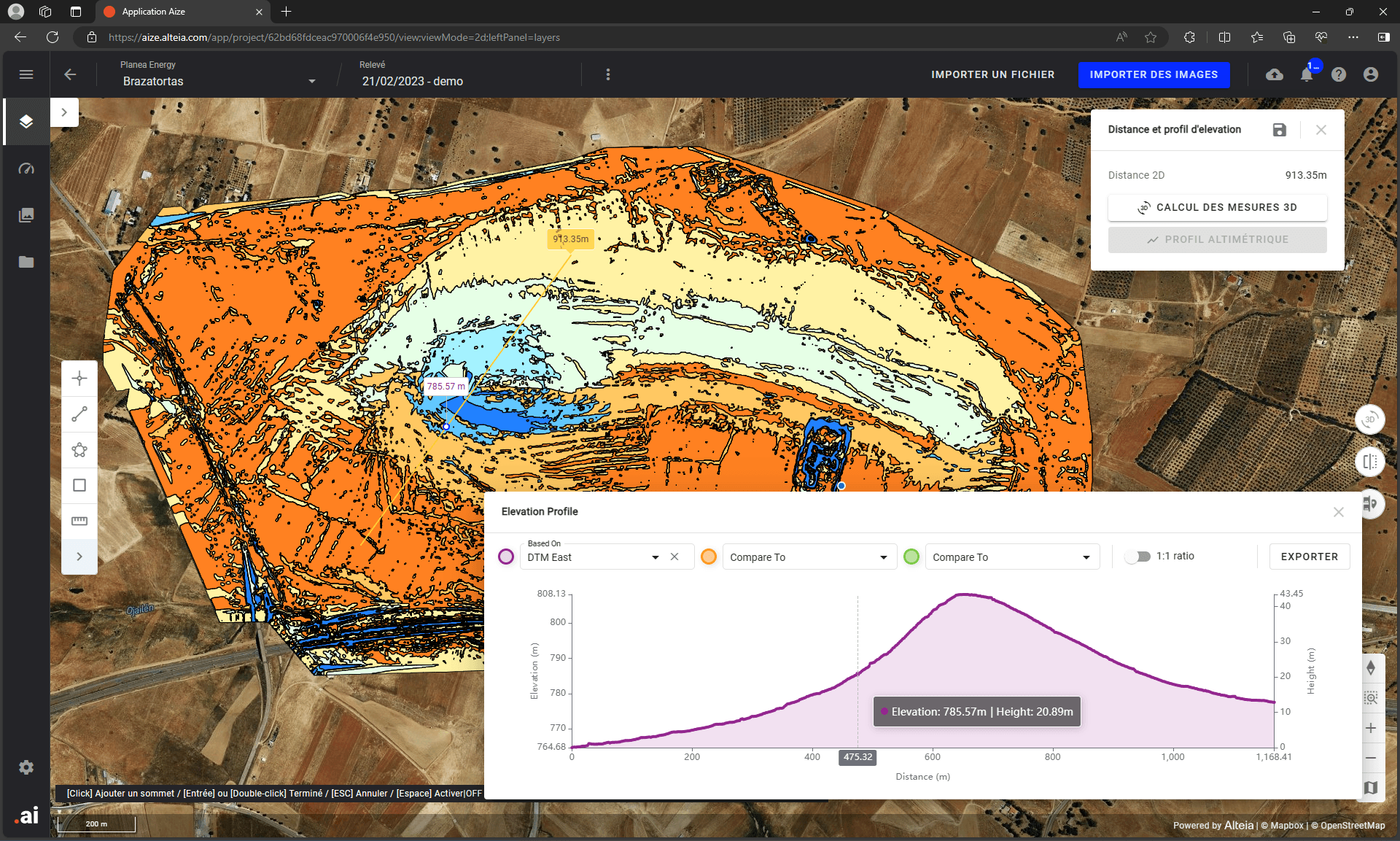Viewport: 1400px width, 841px height.
Task: Toggle split compare view
Action: click(1369, 462)
